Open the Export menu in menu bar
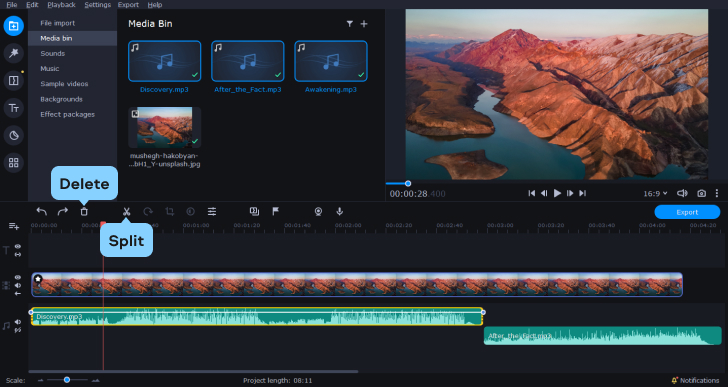Image resolution: width=728 pixels, height=387 pixels. [128, 5]
